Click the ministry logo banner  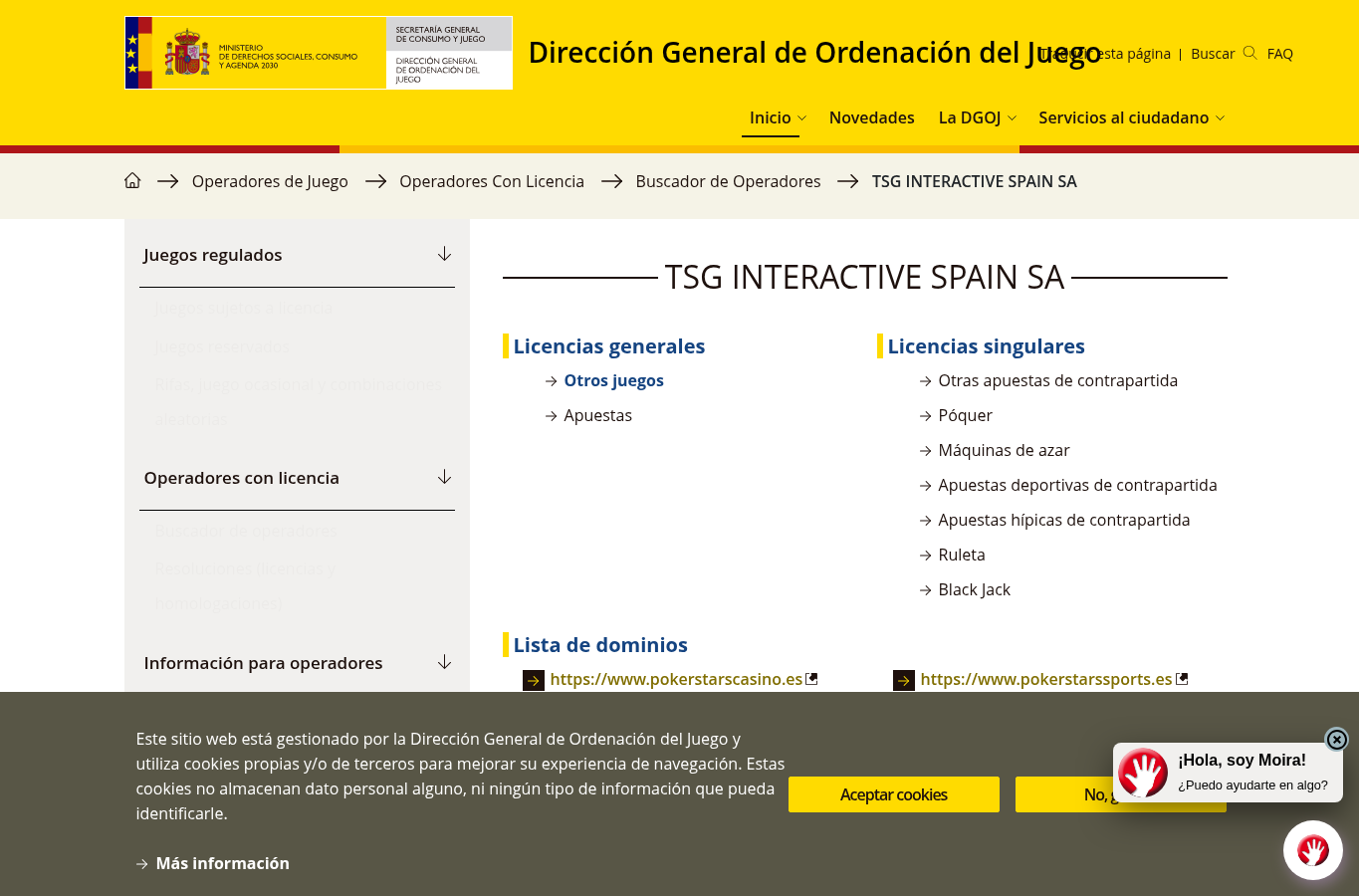tap(319, 53)
